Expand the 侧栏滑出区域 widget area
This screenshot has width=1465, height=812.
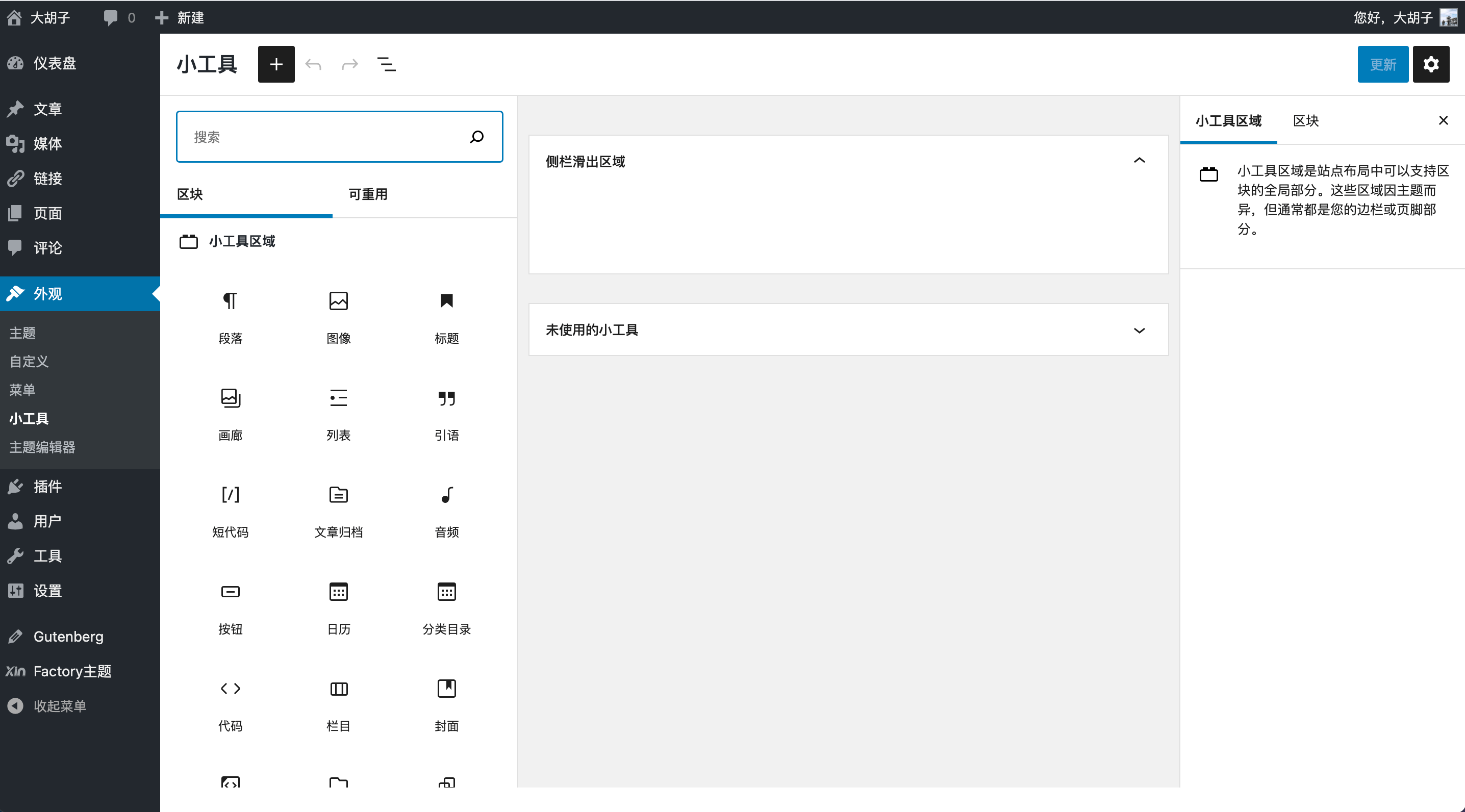point(1139,161)
